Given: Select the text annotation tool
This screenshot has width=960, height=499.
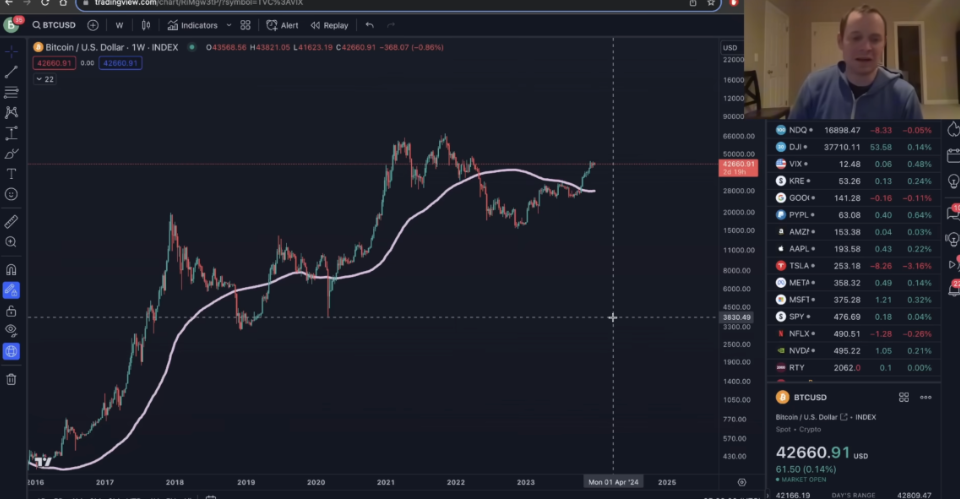Looking at the screenshot, I should tap(11, 174).
